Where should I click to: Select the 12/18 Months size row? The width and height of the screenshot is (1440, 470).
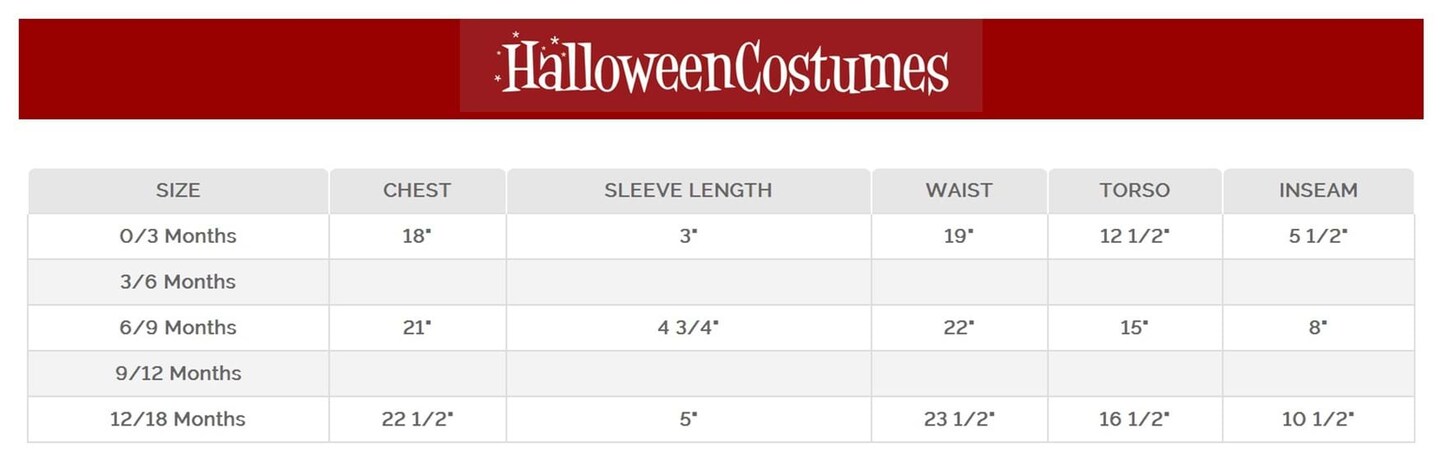click(178, 419)
